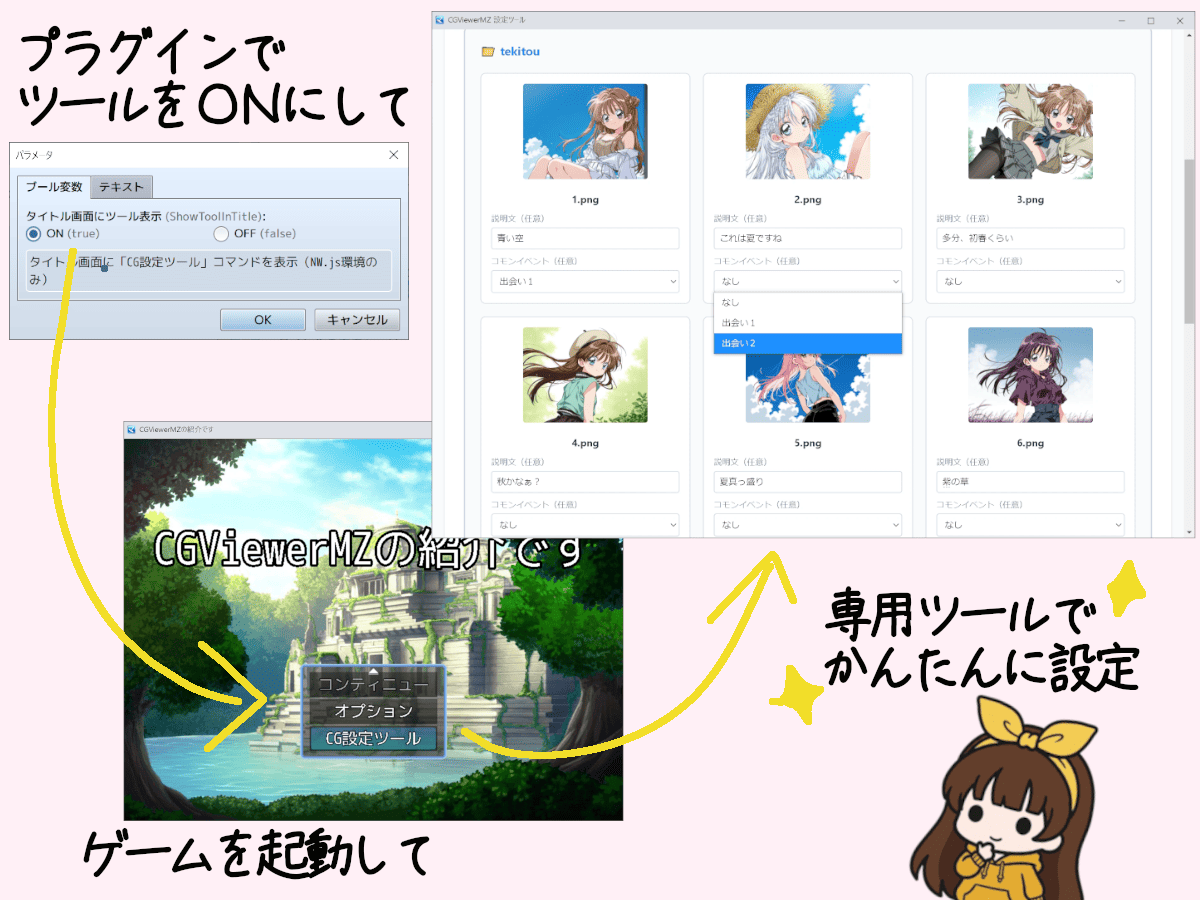This screenshot has height=900, width=1200.
Task: Click the 5.png file name label
Action: [x=808, y=443]
